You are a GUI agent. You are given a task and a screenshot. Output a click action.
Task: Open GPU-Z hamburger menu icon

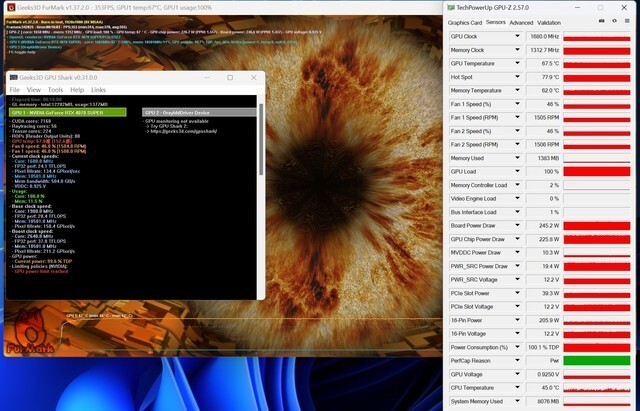click(x=627, y=21)
